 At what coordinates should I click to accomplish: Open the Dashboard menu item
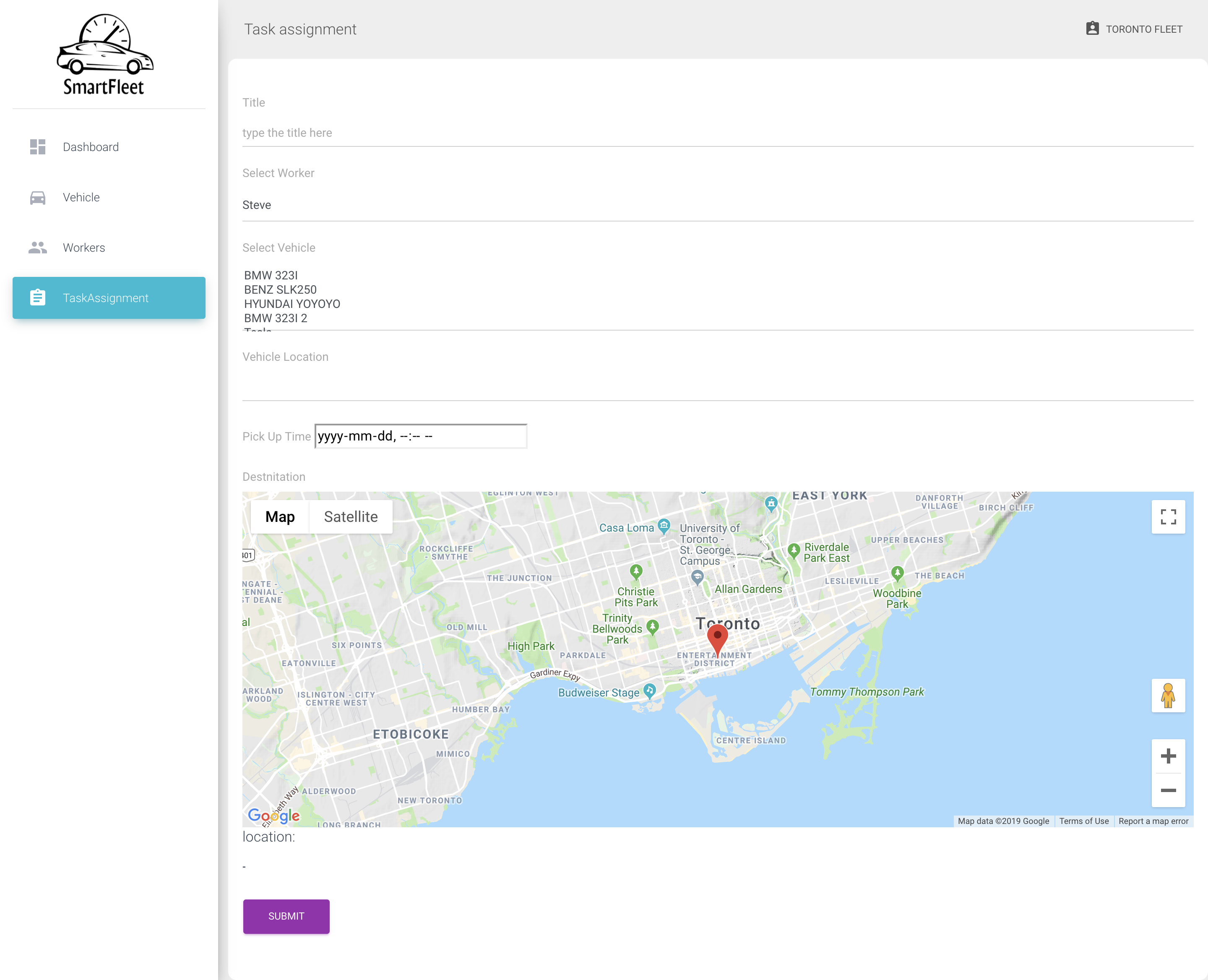click(x=90, y=147)
